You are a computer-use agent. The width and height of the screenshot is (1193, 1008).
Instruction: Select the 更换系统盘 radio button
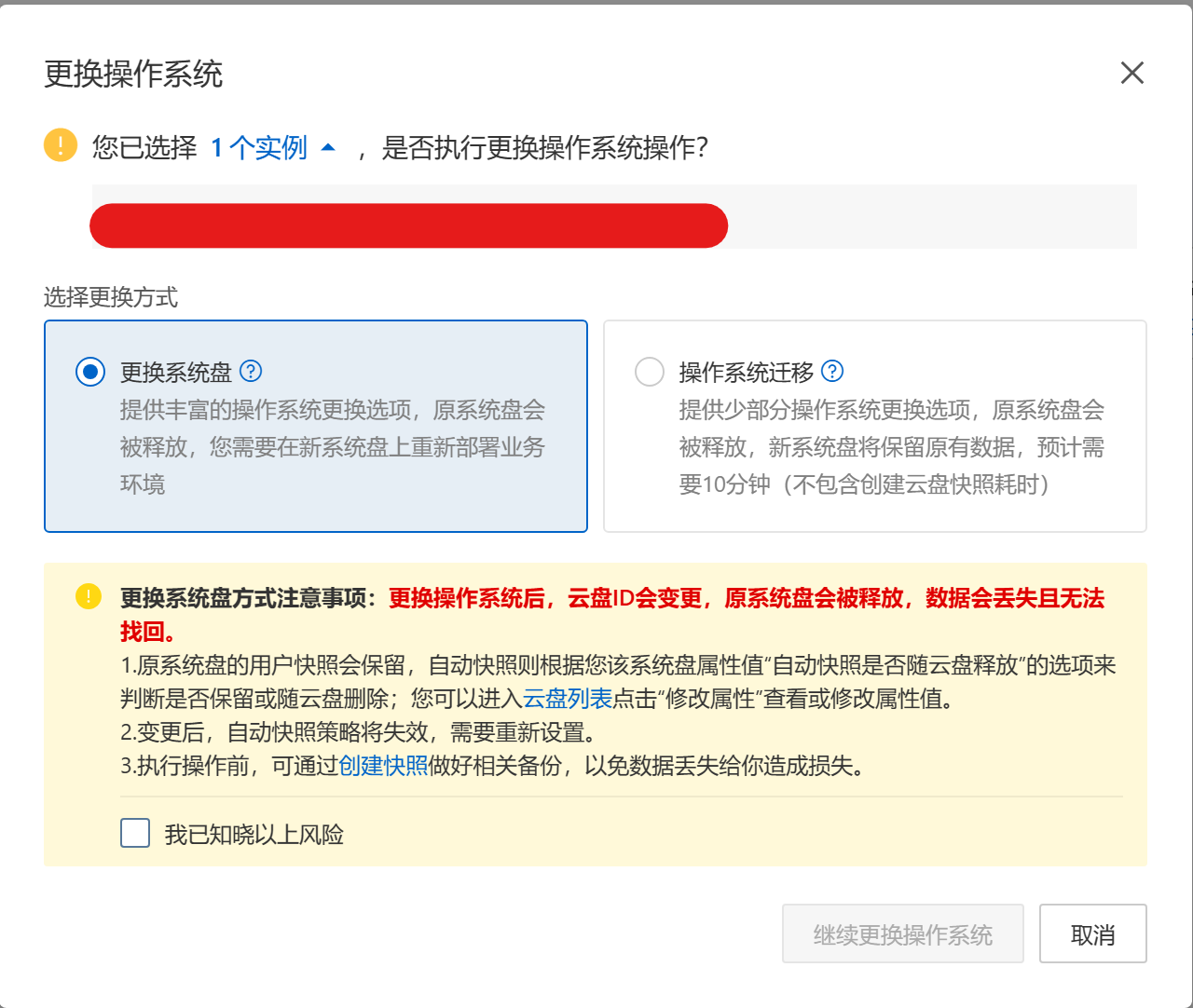pyautogui.click(x=90, y=373)
